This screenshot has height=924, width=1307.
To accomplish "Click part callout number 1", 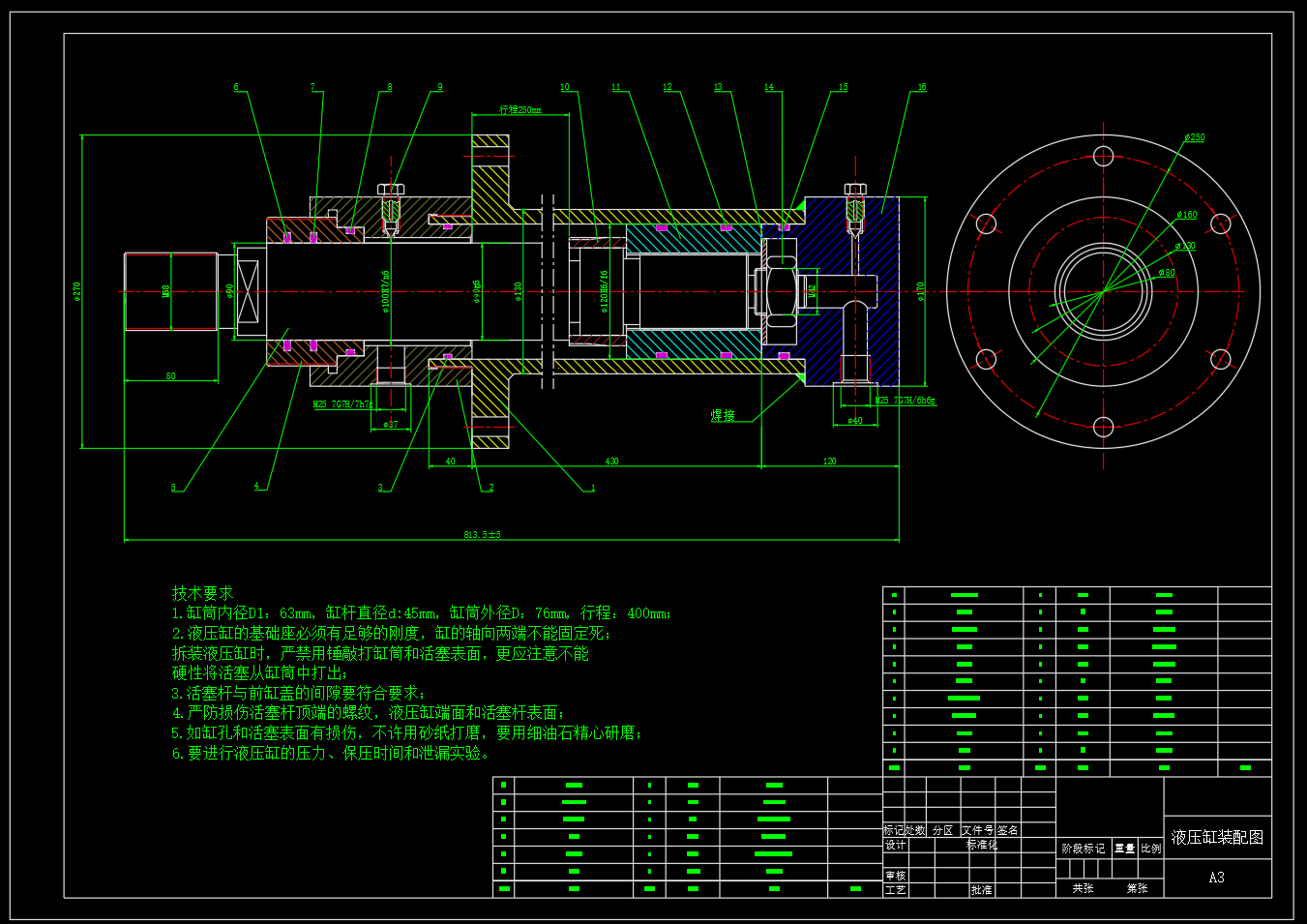I will point(593,488).
